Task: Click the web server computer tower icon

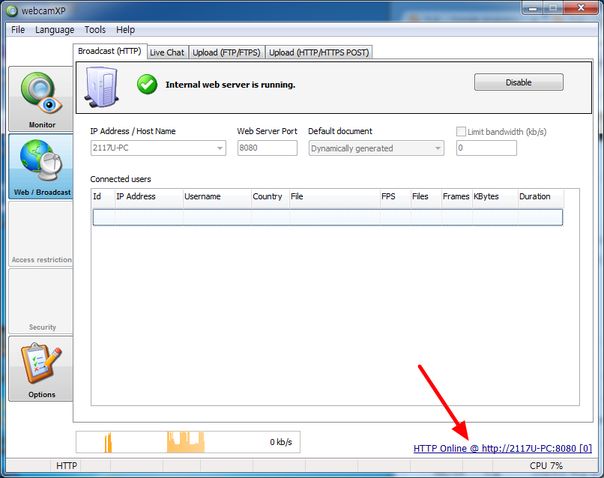Action: tap(102, 87)
